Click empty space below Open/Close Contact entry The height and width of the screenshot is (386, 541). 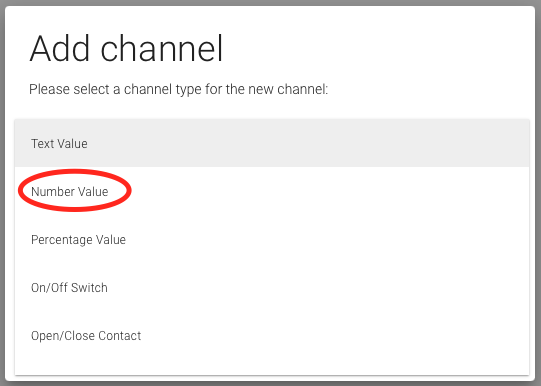pos(272,367)
